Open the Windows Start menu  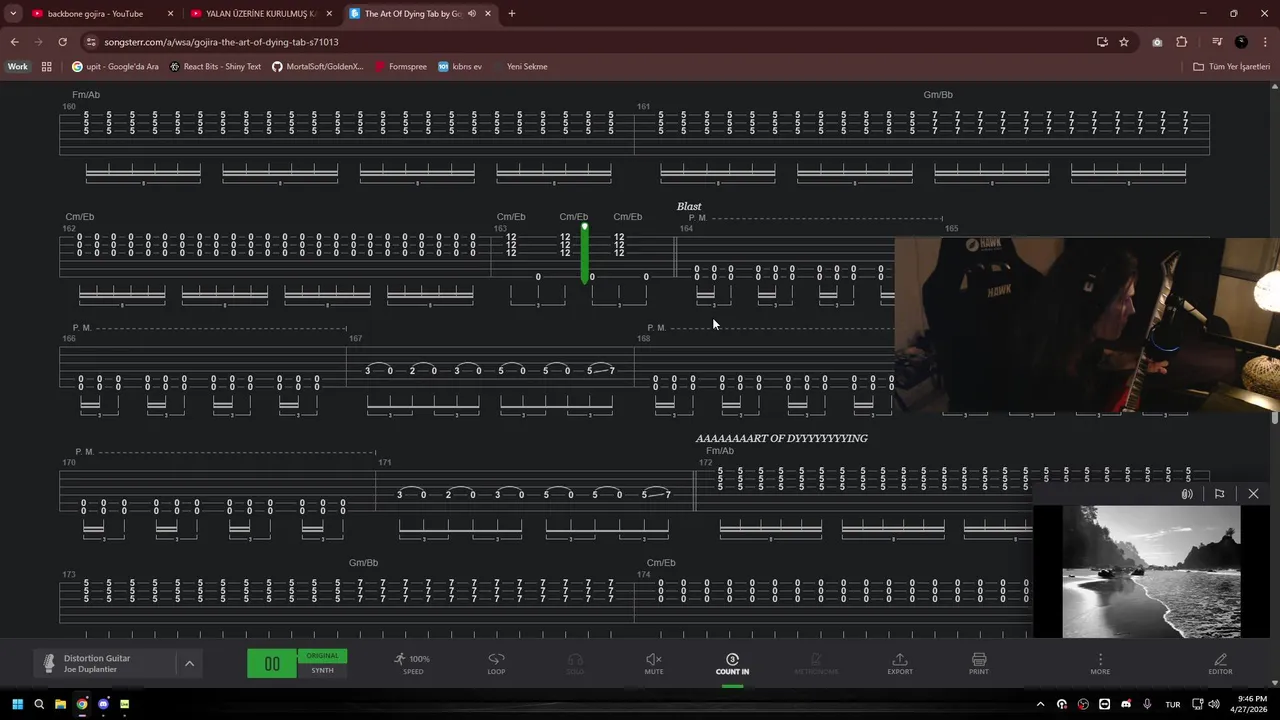[x=16, y=704]
